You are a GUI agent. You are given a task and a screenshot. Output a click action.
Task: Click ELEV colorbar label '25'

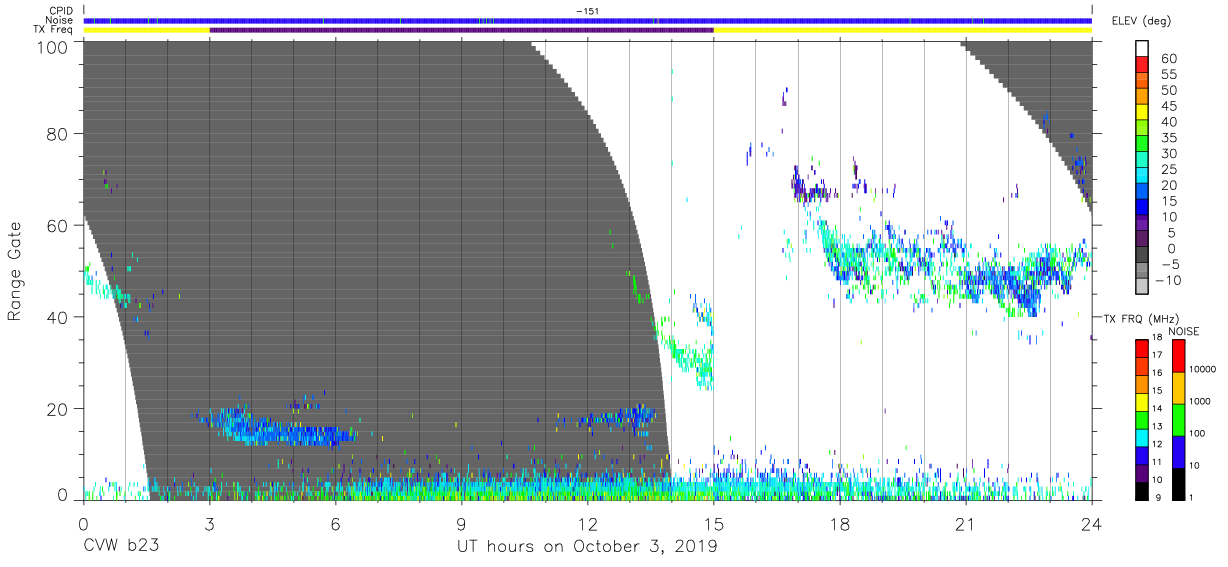(1169, 170)
